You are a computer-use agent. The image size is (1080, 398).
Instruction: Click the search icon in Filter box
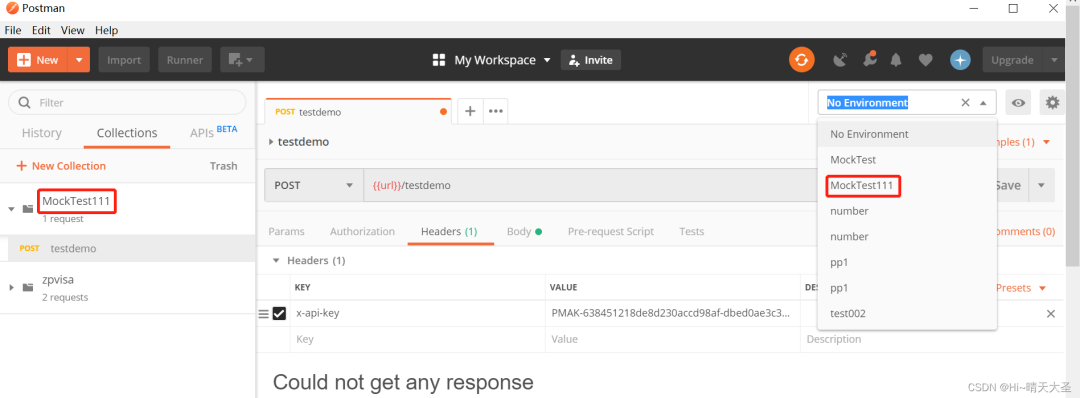25,103
